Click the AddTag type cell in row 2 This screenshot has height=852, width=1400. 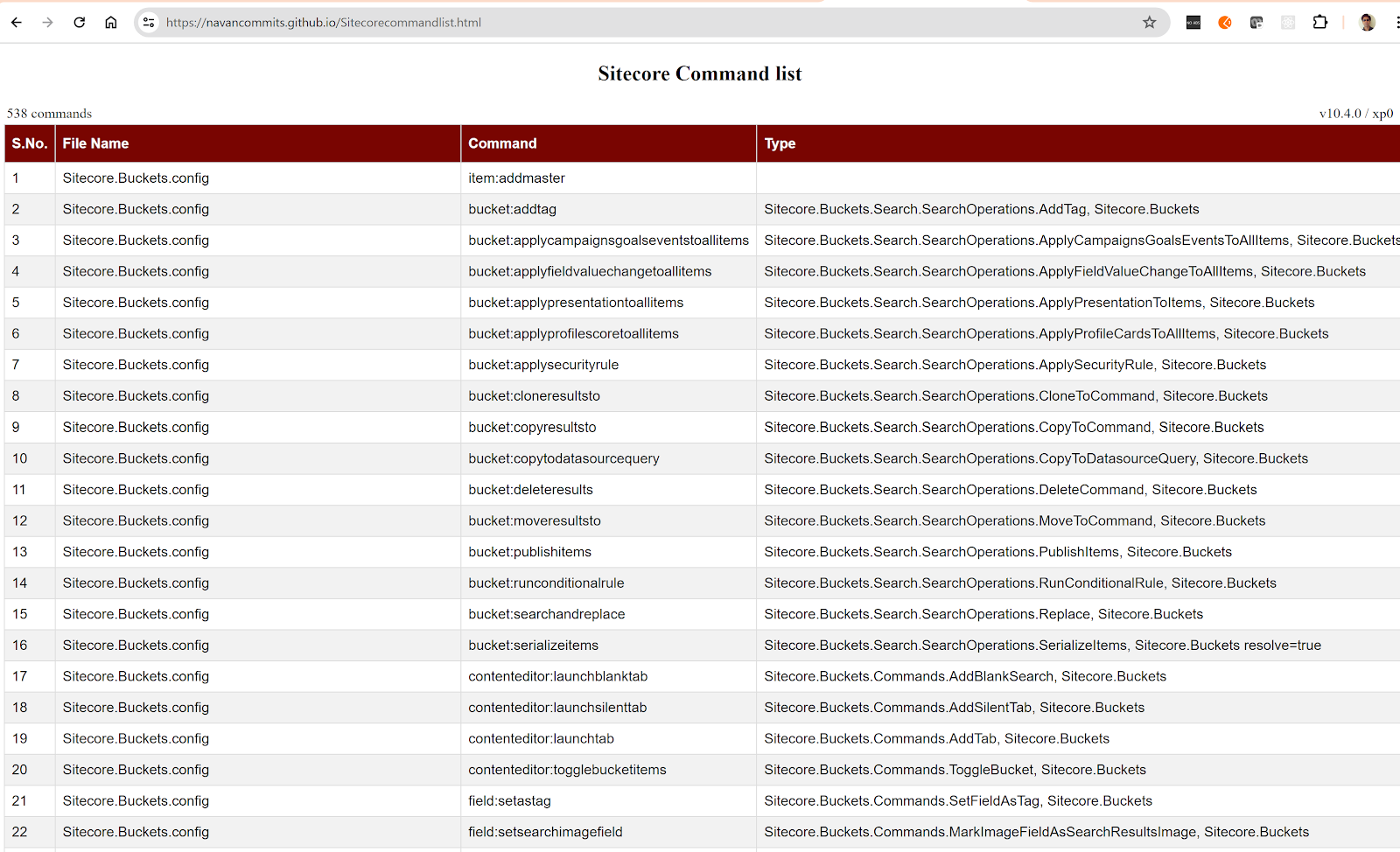1079,209
